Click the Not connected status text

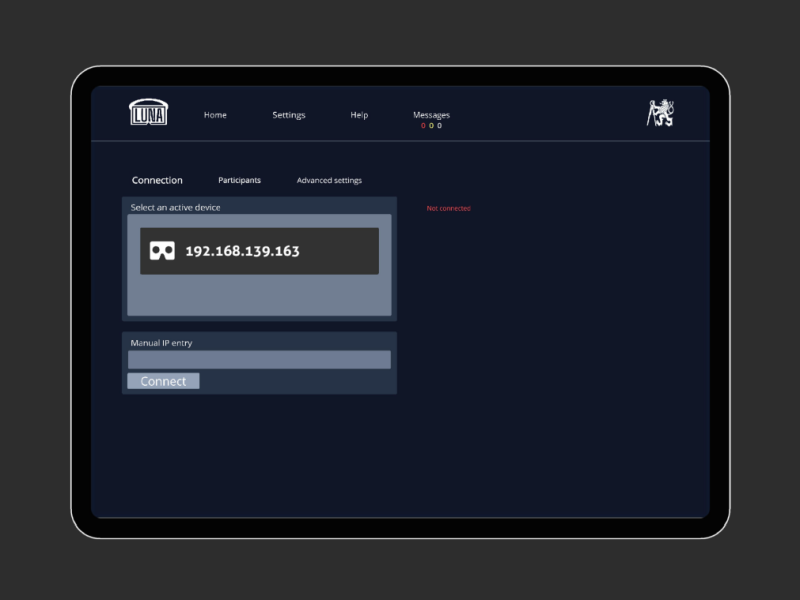pyautogui.click(x=448, y=209)
